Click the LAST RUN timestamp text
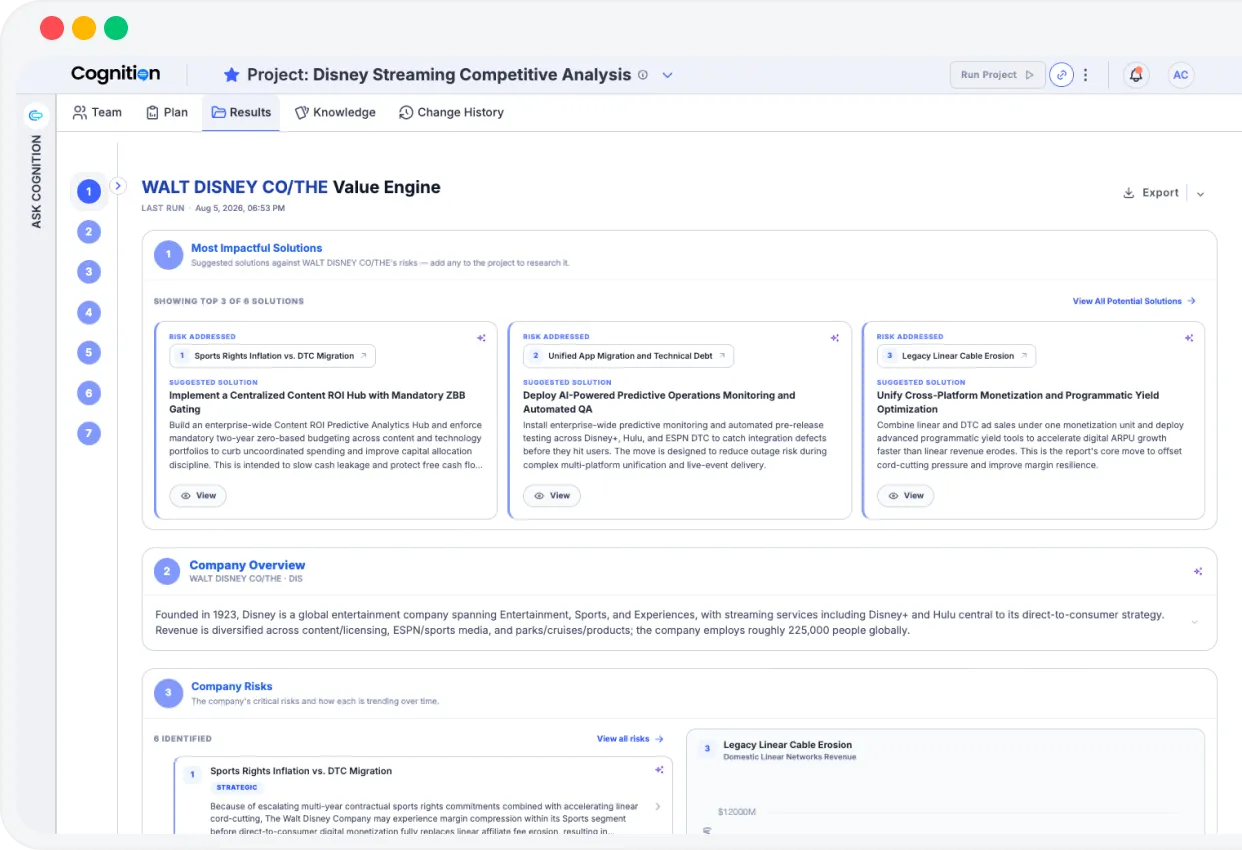 (213, 208)
